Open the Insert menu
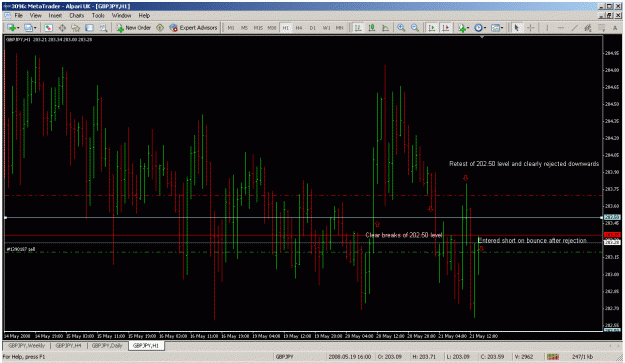Image resolution: width=625 pixels, height=363 pixels. pos(55,16)
